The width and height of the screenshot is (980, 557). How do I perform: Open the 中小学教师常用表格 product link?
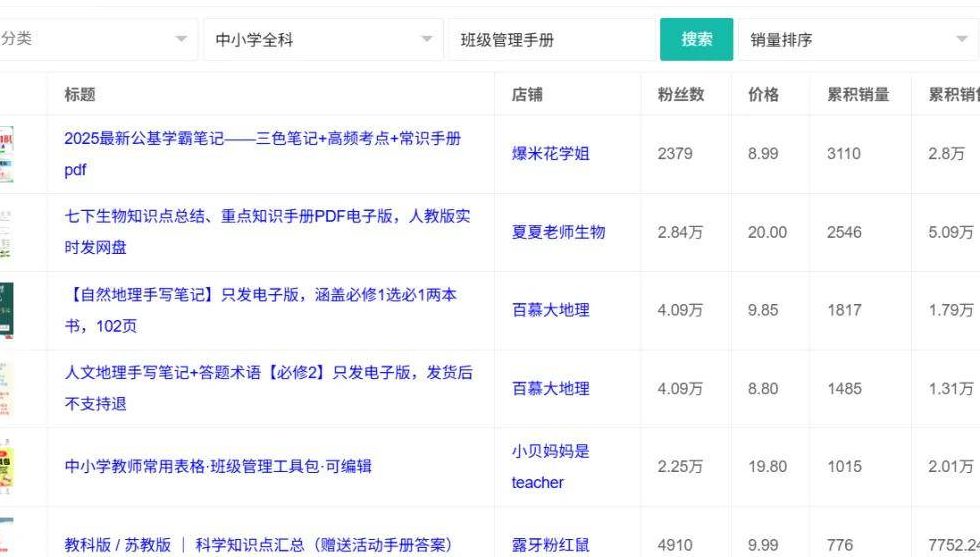point(218,466)
